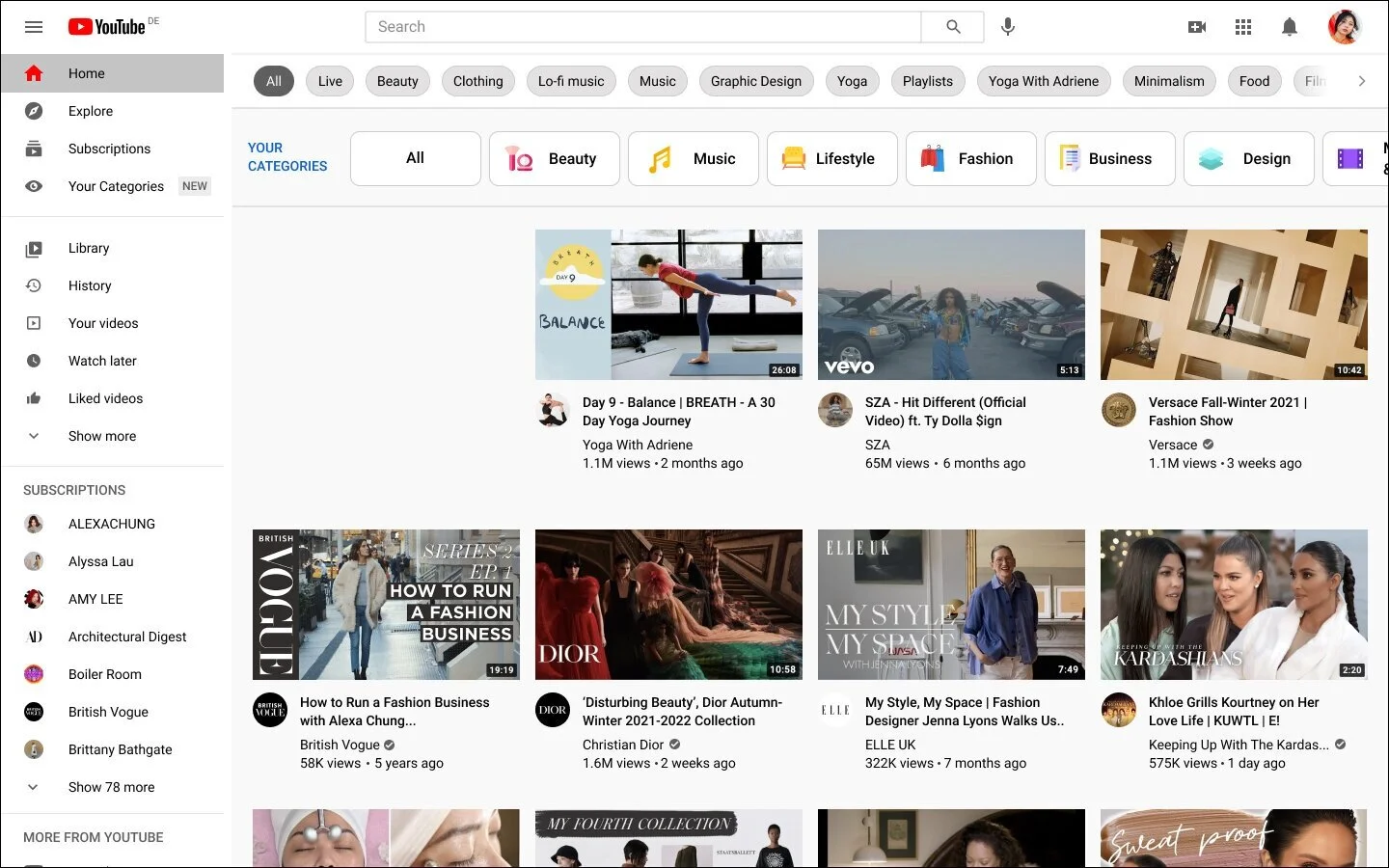Open the create video camera icon

(1197, 27)
